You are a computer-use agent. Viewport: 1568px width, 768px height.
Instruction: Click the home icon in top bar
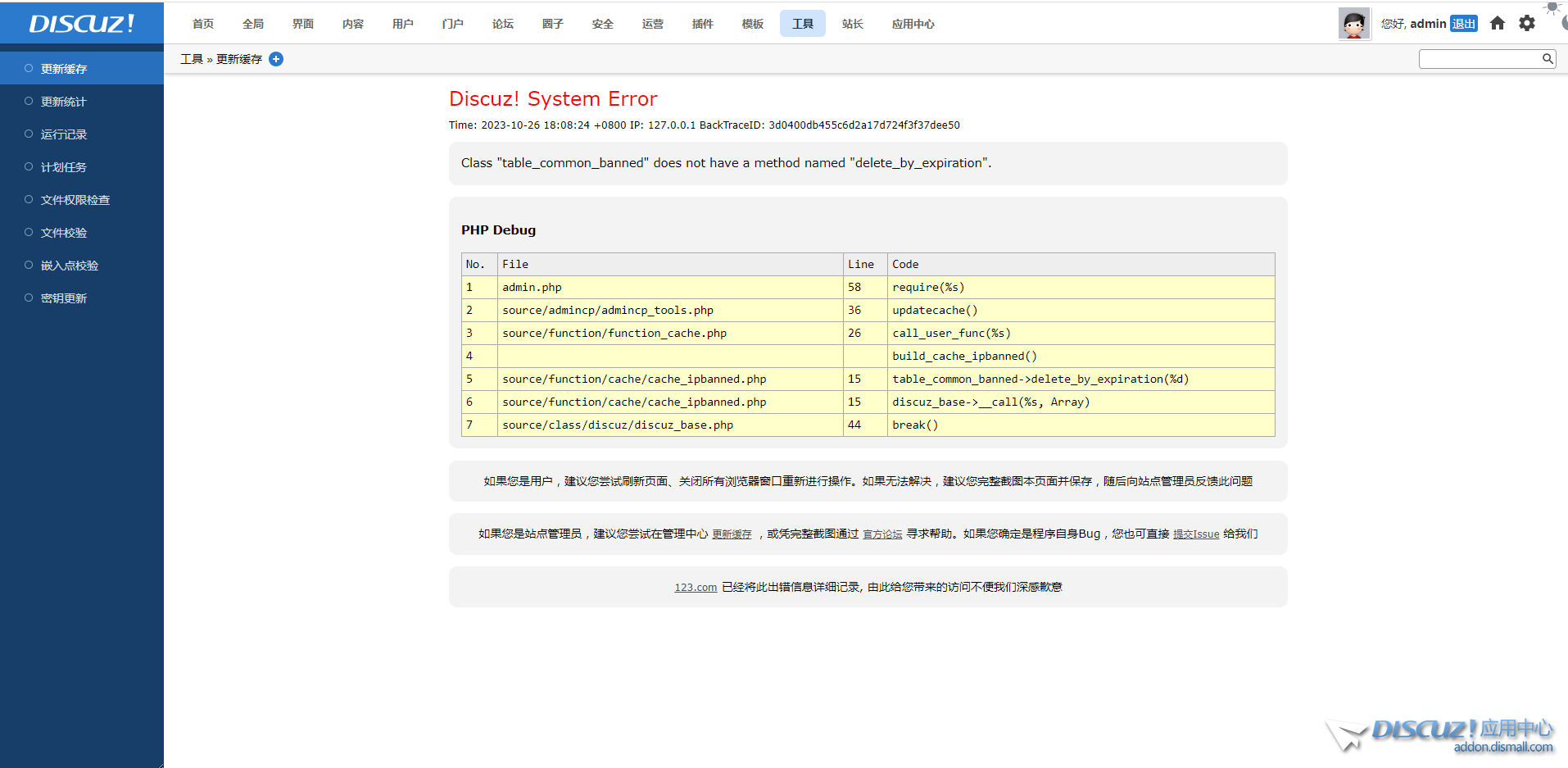1498,23
